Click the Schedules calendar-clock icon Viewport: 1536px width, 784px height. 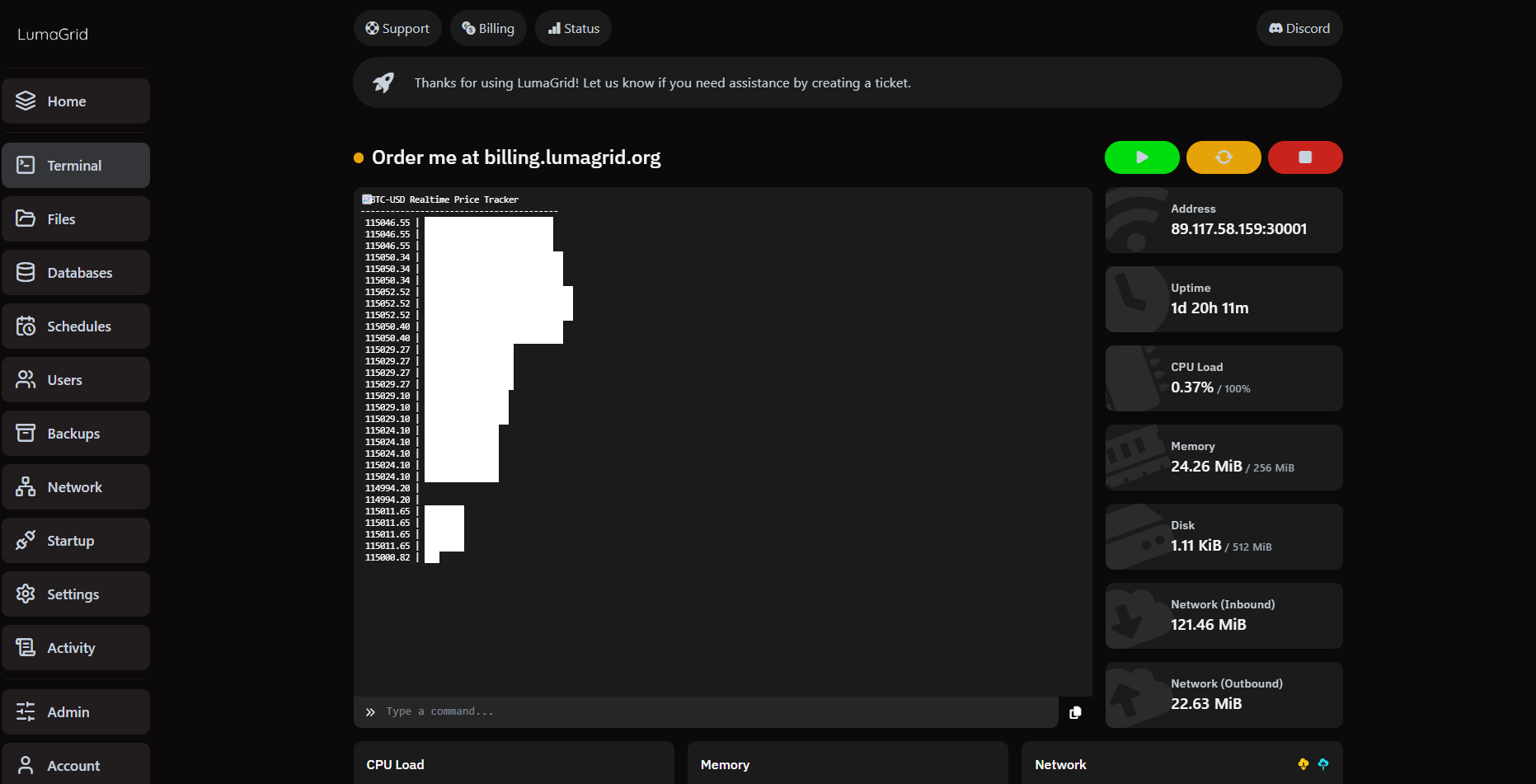26,326
